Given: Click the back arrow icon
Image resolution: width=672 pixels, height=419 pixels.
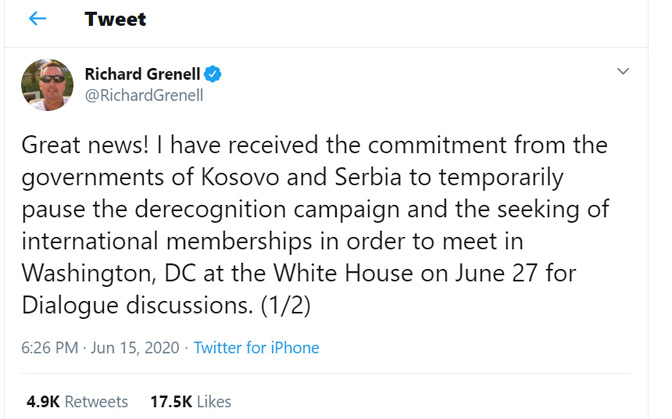Looking at the screenshot, I should pyautogui.click(x=37, y=19).
